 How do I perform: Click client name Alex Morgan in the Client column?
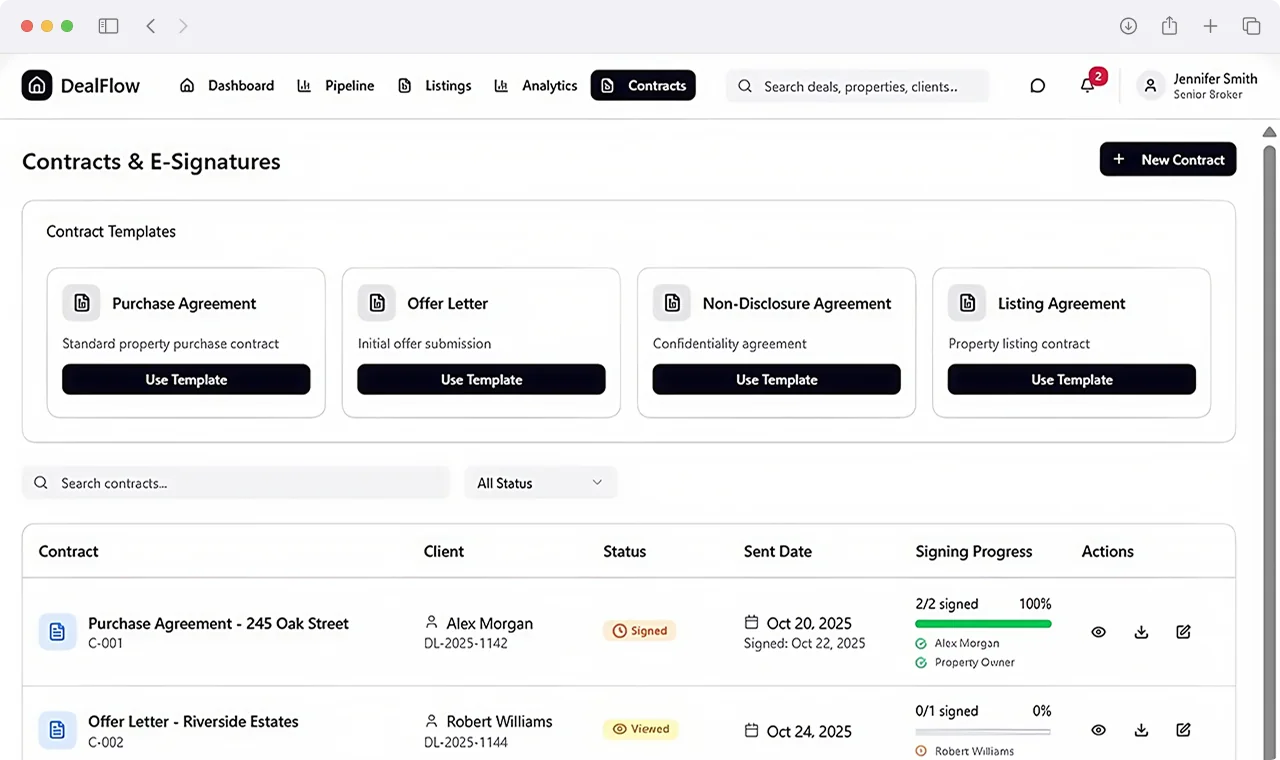click(x=489, y=623)
